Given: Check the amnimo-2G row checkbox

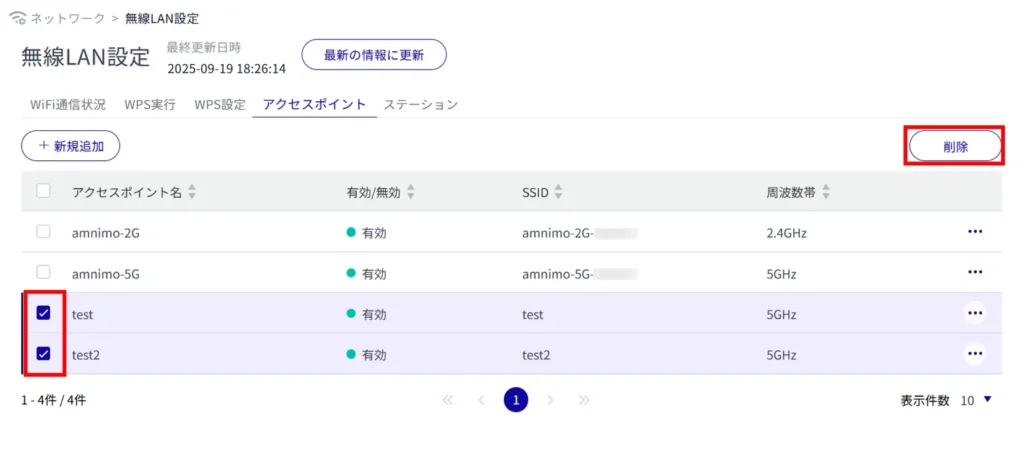Looking at the screenshot, I should pos(43,232).
